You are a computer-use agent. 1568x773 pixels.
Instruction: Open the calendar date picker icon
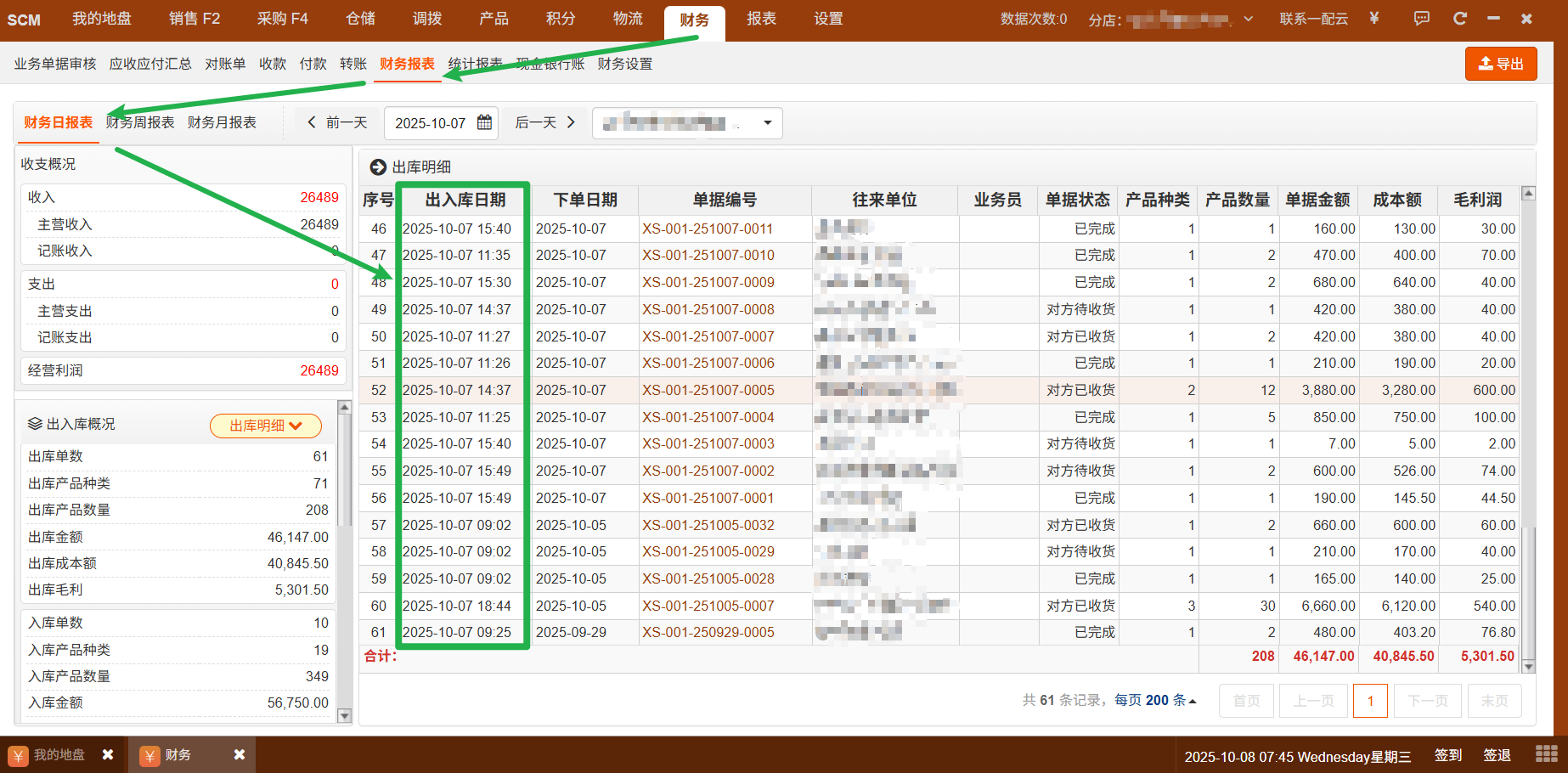tap(484, 122)
